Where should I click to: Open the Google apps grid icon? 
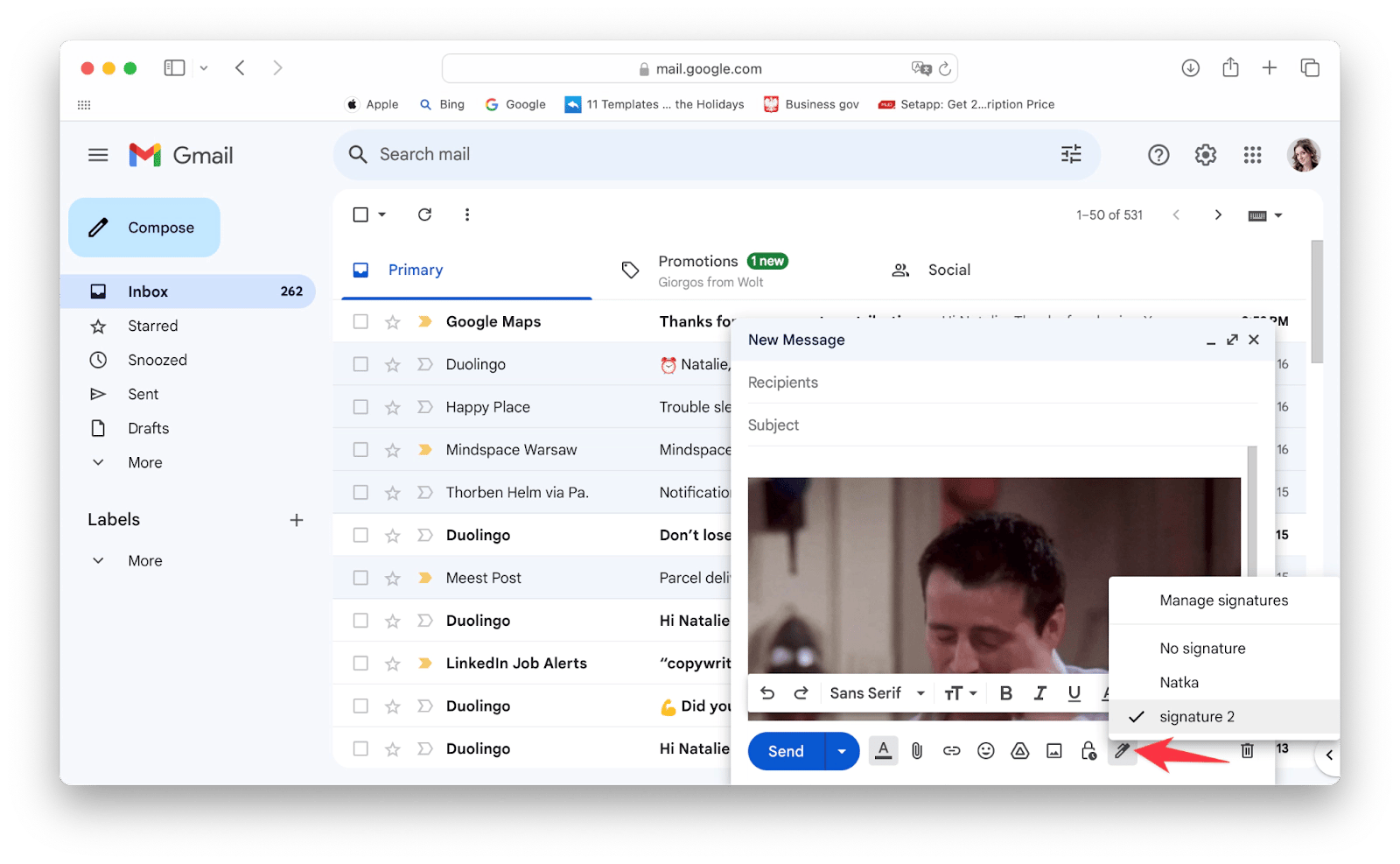point(1253,155)
